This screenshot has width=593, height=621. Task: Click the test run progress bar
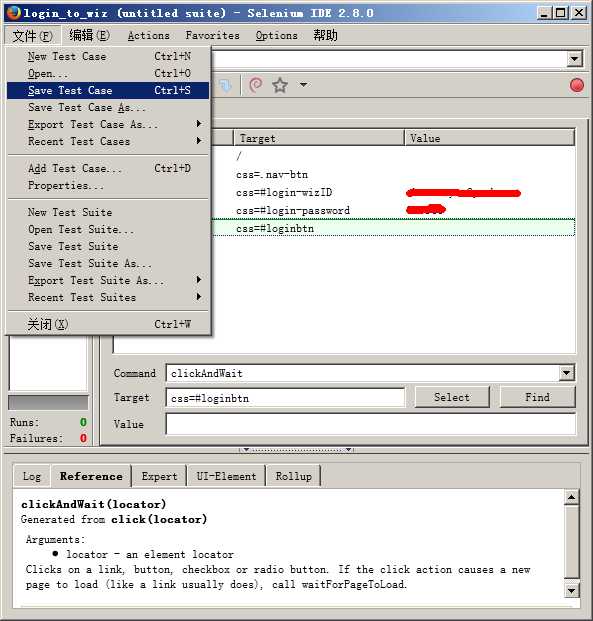click(x=48, y=402)
